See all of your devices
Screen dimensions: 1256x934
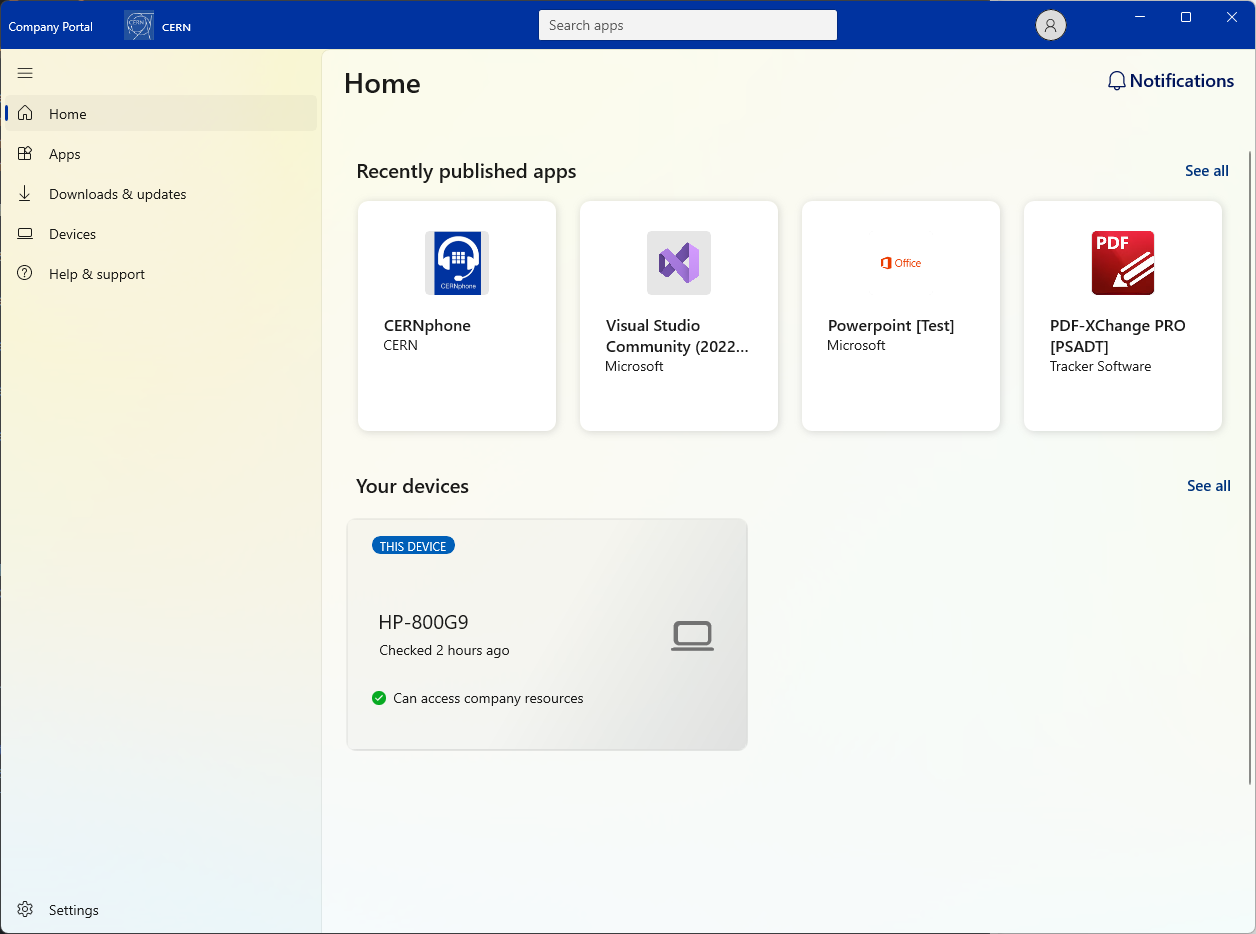pyautogui.click(x=1209, y=486)
